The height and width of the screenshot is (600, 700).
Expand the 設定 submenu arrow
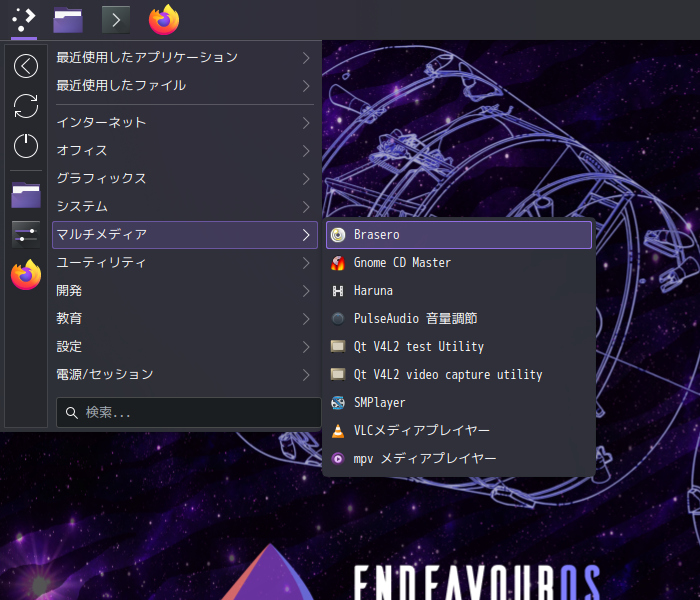[306, 347]
